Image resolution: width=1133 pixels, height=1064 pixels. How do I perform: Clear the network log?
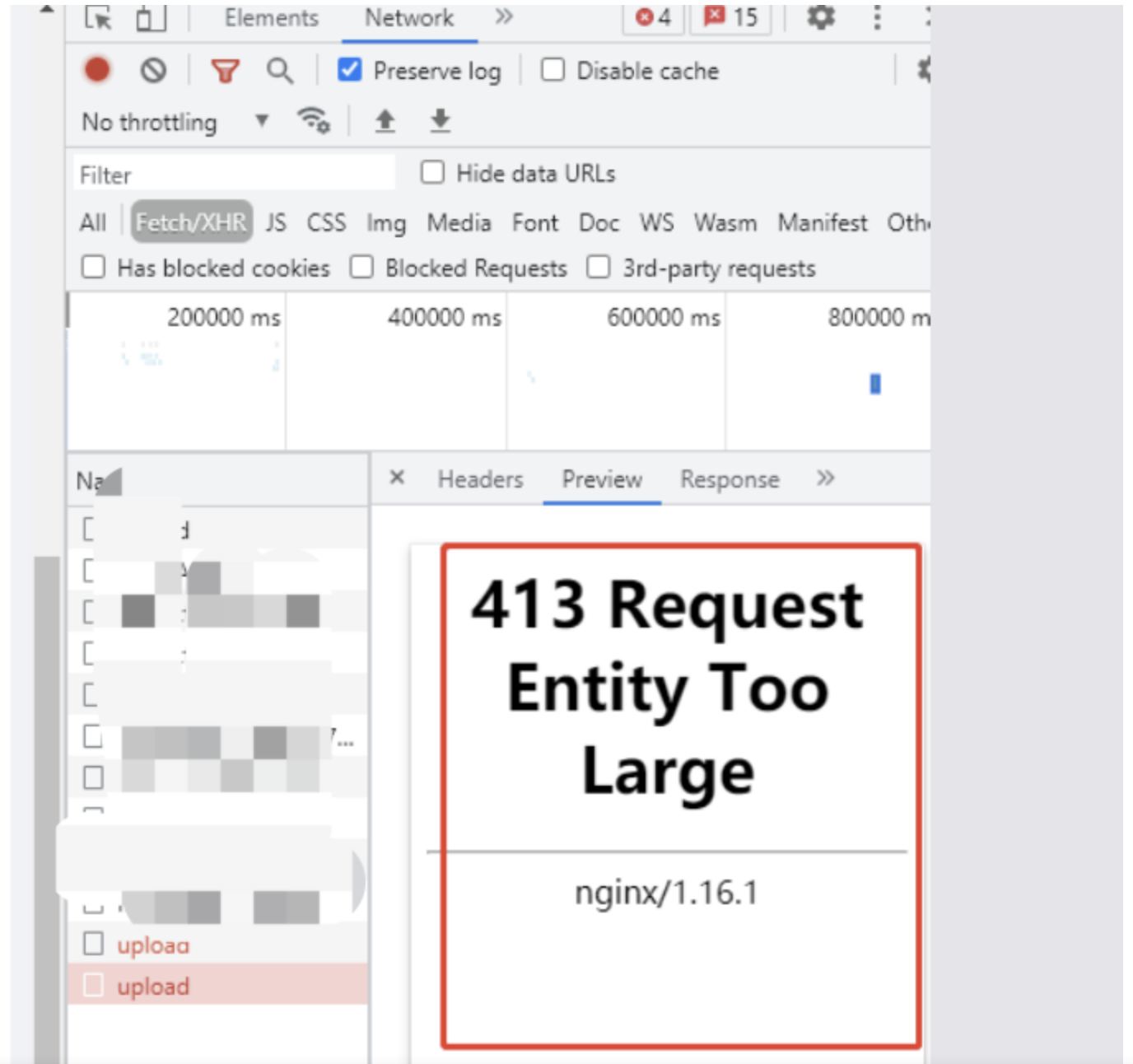tap(153, 71)
